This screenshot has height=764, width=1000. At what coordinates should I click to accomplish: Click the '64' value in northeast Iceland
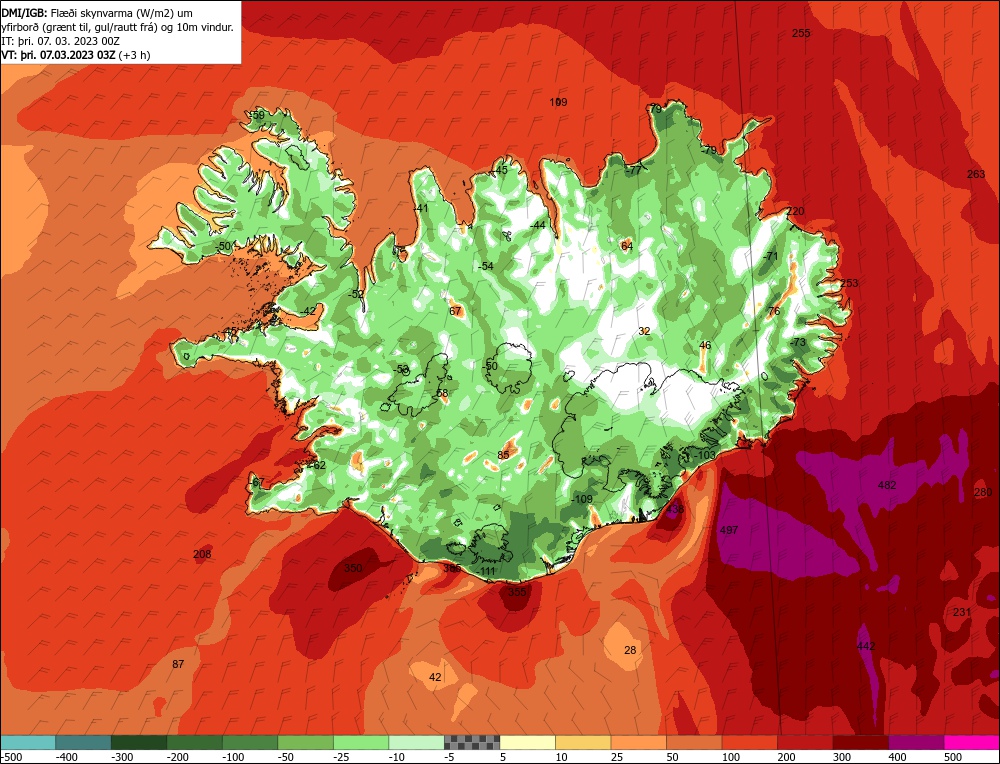[627, 246]
